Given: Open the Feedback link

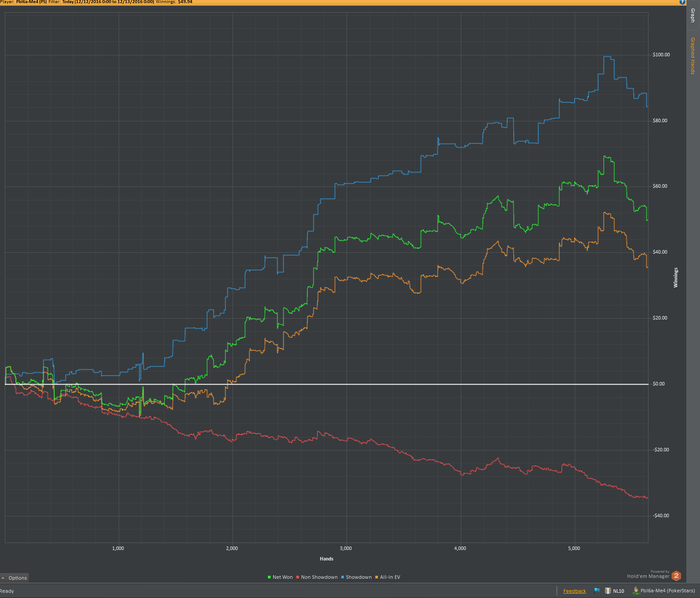Looking at the screenshot, I should (x=575, y=591).
